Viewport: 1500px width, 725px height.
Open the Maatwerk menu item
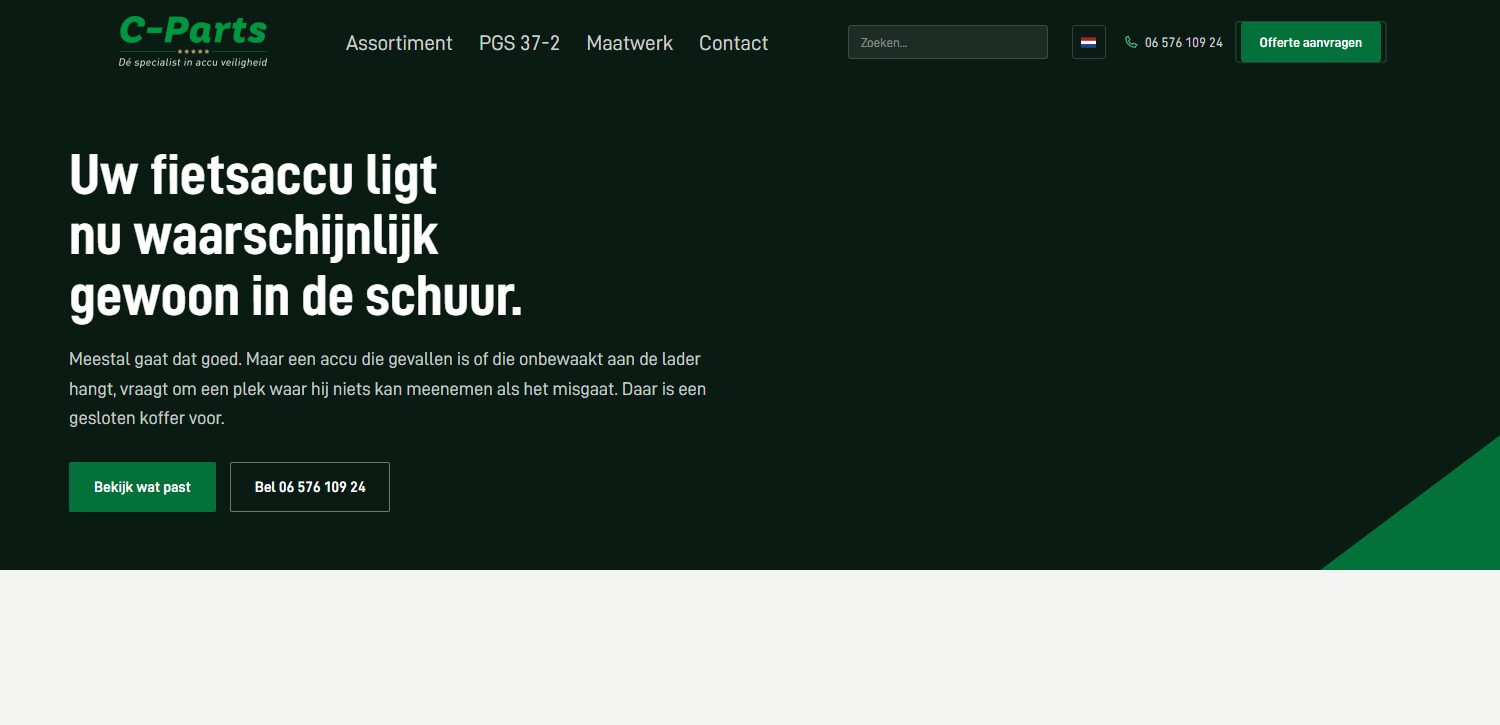[630, 43]
